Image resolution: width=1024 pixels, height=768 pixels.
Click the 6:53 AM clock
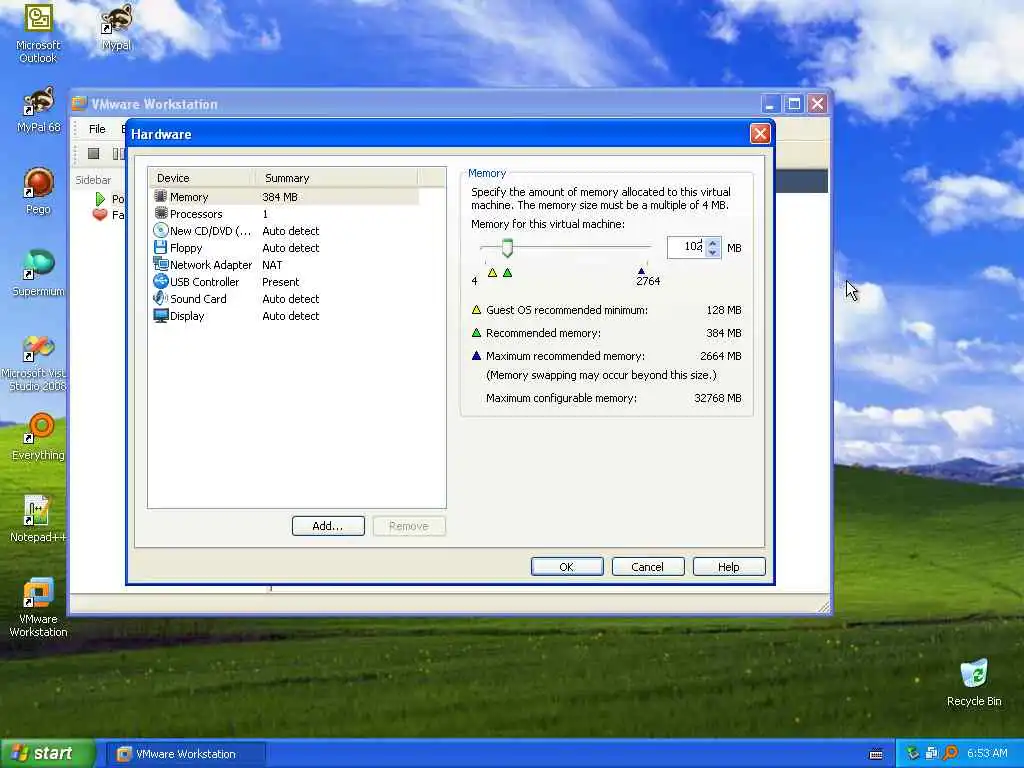[x=987, y=753]
